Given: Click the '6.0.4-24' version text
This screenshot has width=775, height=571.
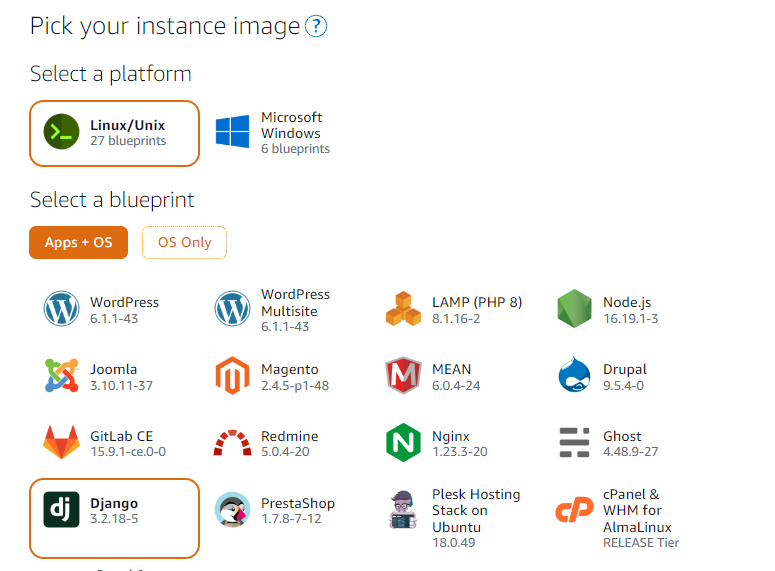Looking at the screenshot, I should 456,386.
